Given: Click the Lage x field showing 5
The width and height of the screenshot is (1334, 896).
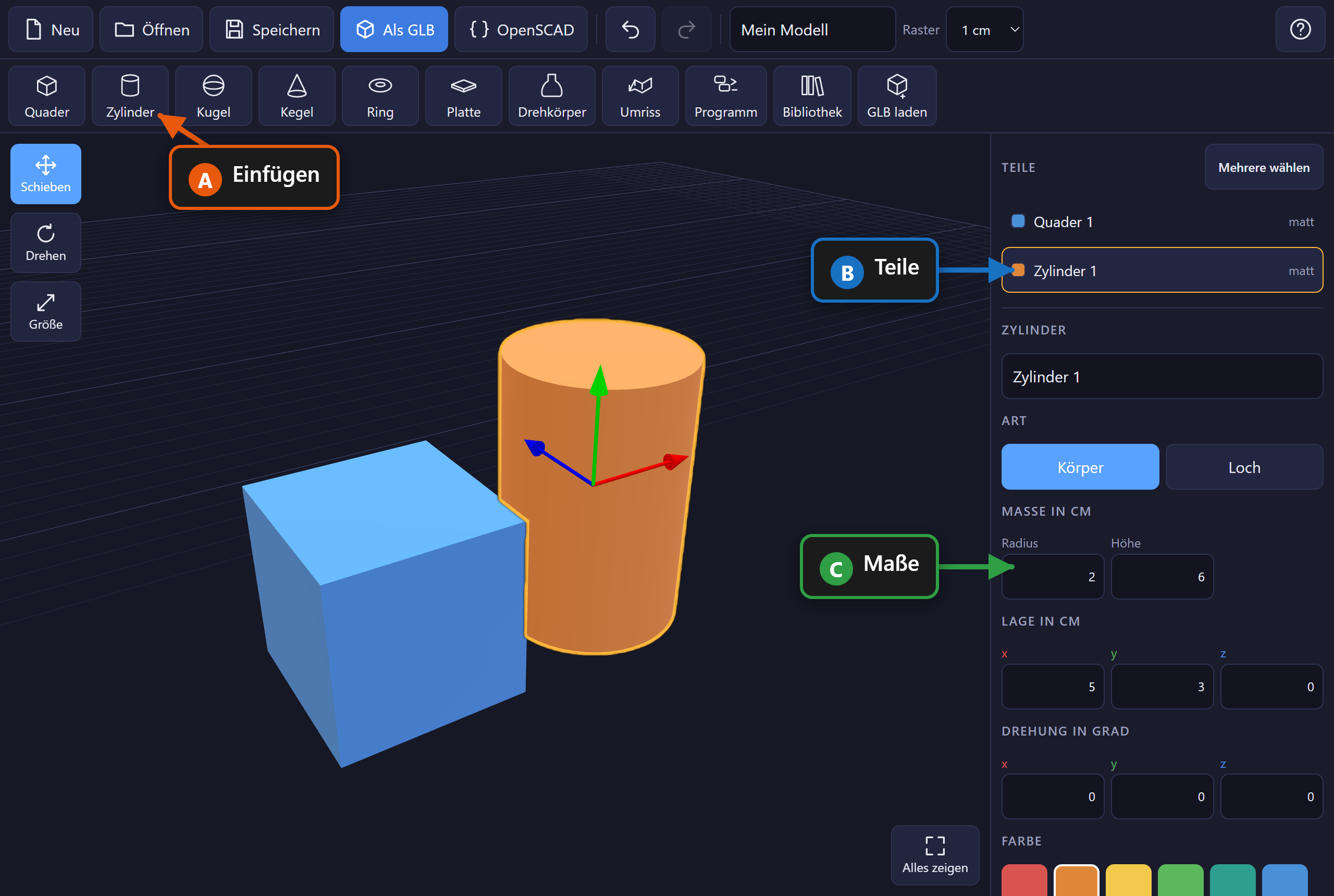Looking at the screenshot, I should pos(1053,686).
